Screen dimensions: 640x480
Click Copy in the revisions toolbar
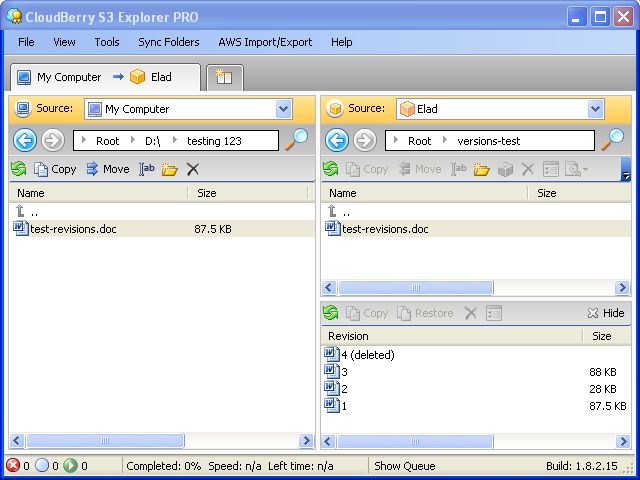coord(367,313)
